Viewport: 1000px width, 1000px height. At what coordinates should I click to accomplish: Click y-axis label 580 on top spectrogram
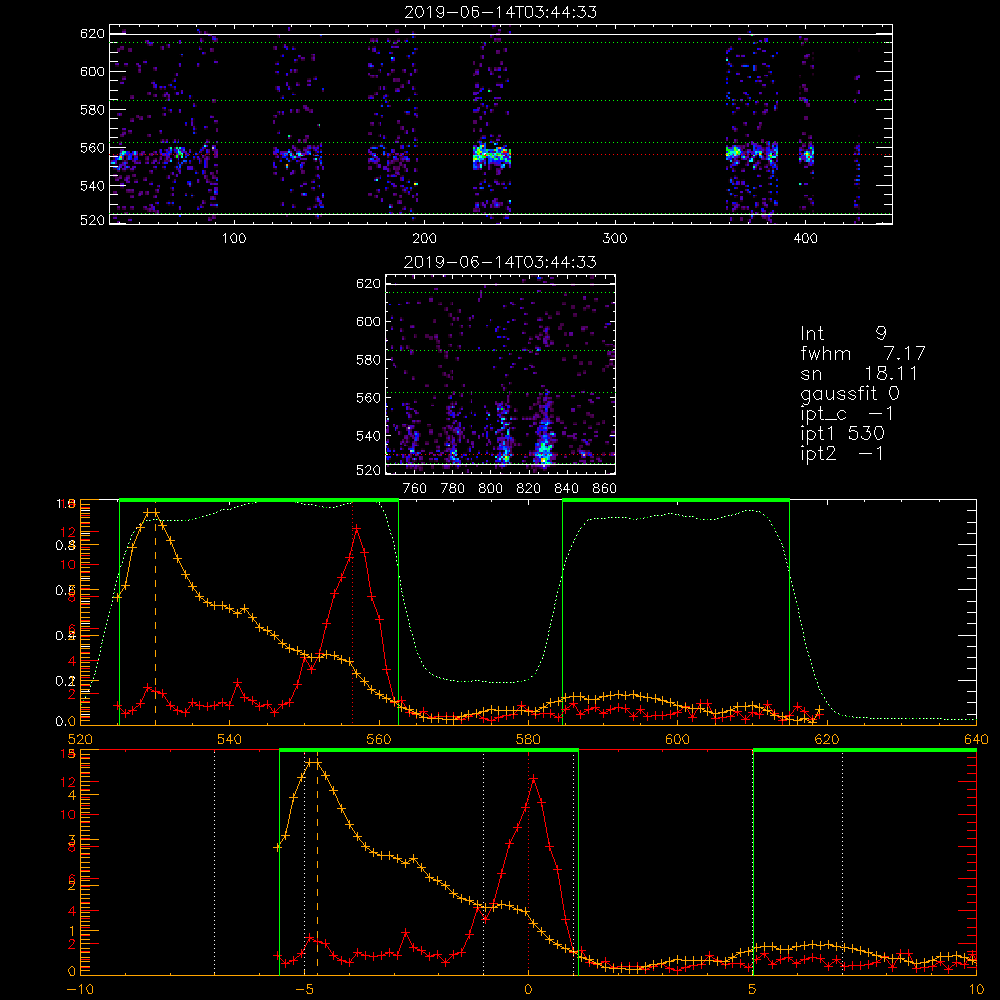(x=92, y=110)
